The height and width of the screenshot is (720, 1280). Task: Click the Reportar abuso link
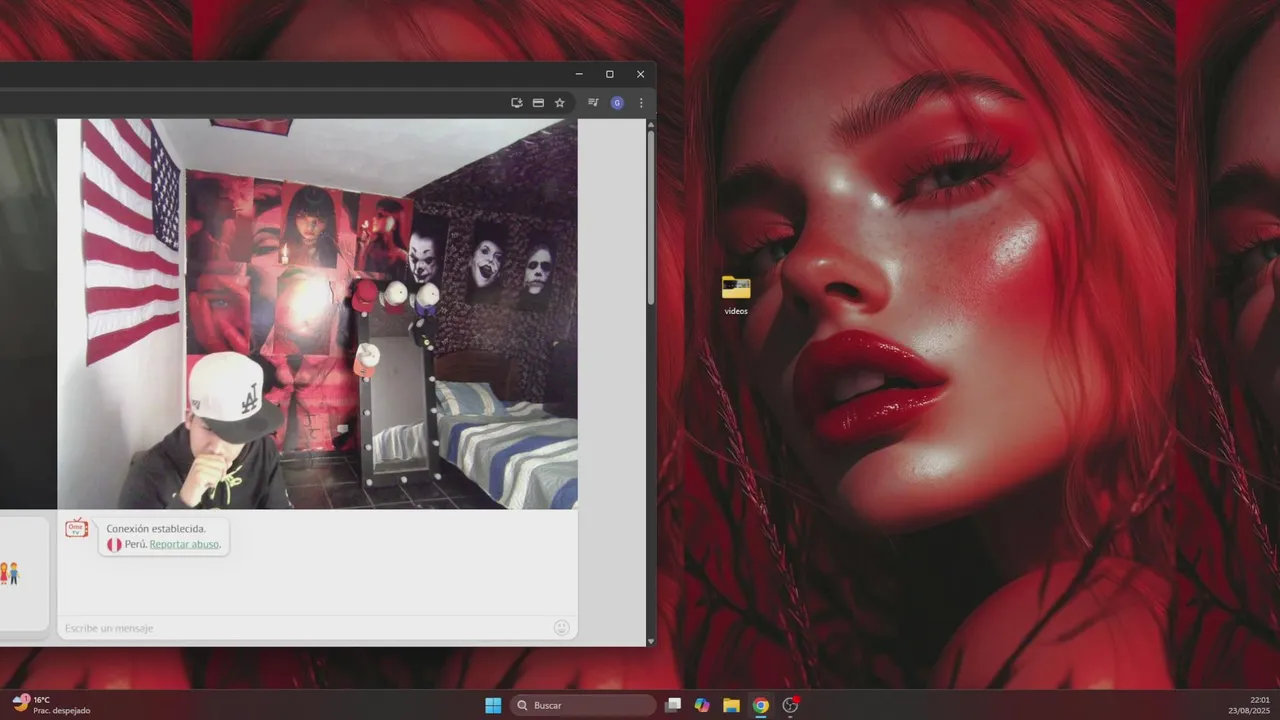pyautogui.click(x=184, y=544)
